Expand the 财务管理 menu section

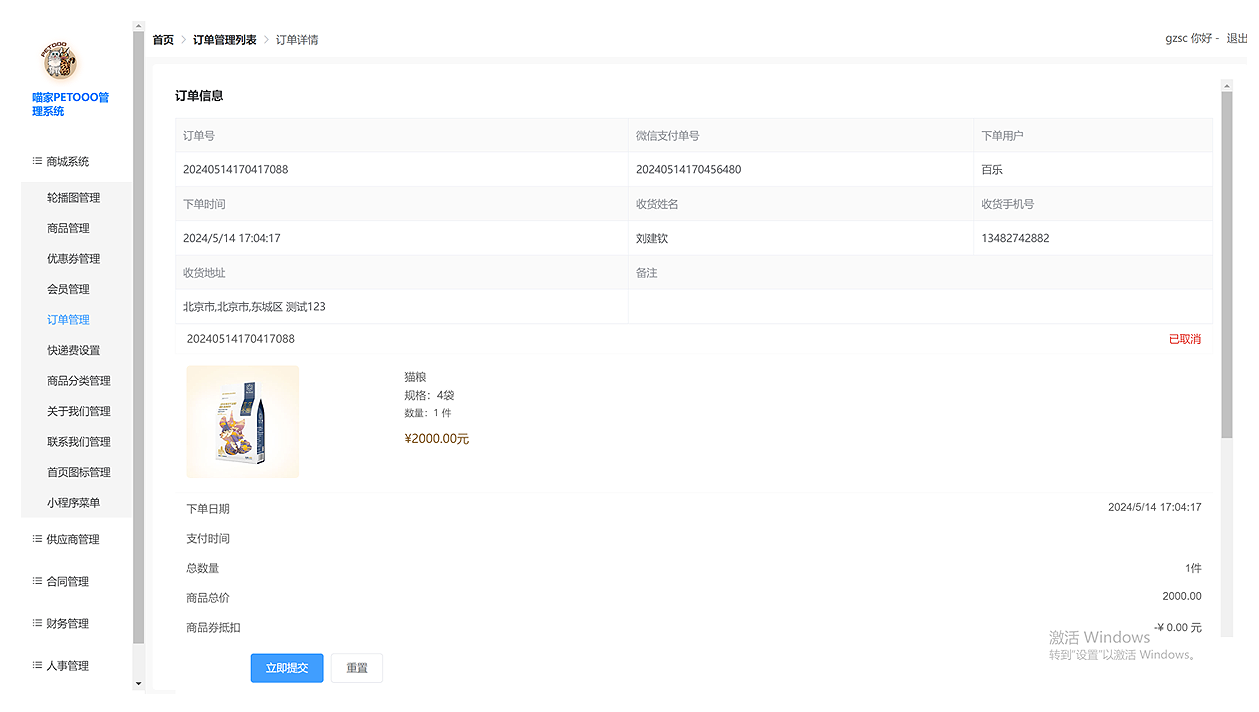pos(68,623)
